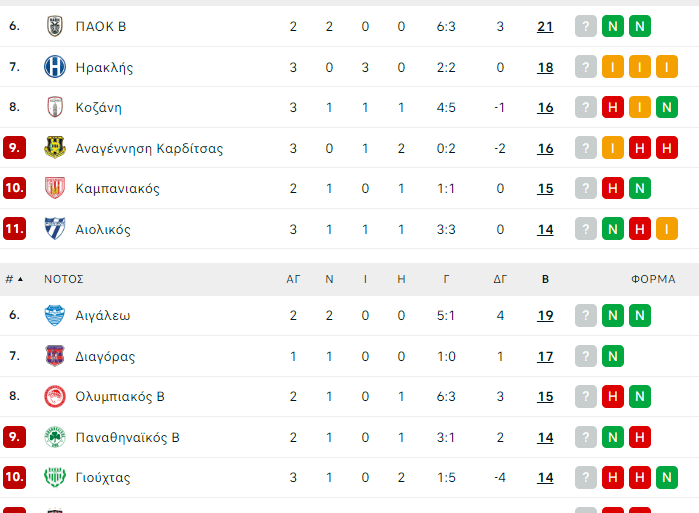The width and height of the screenshot is (699, 513).
Task: Sort ΝΟΤΟΣ table by rank column
Action: coord(14,280)
